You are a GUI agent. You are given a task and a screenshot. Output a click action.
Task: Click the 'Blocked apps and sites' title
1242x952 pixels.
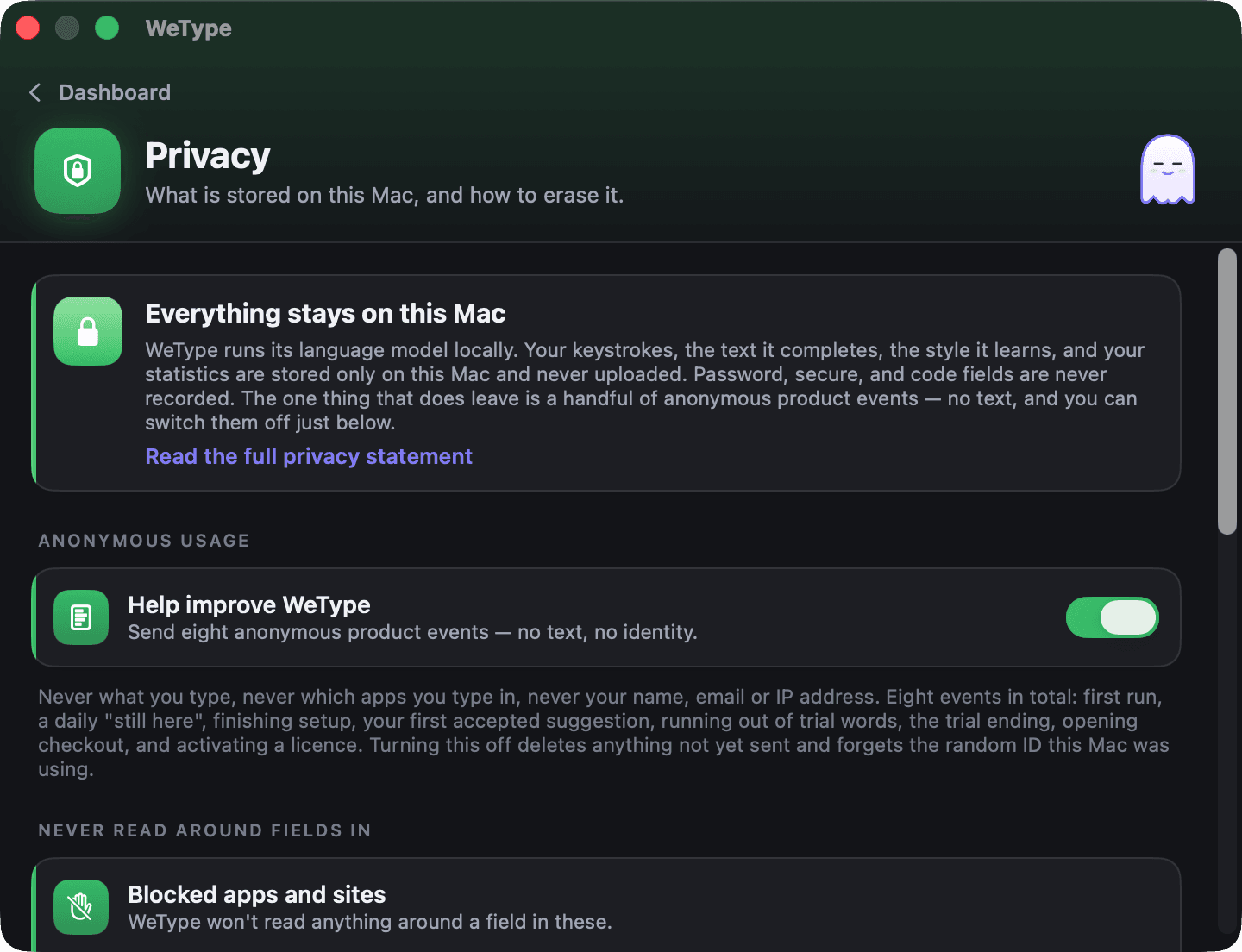pyautogui.click(x=257, y=894)
